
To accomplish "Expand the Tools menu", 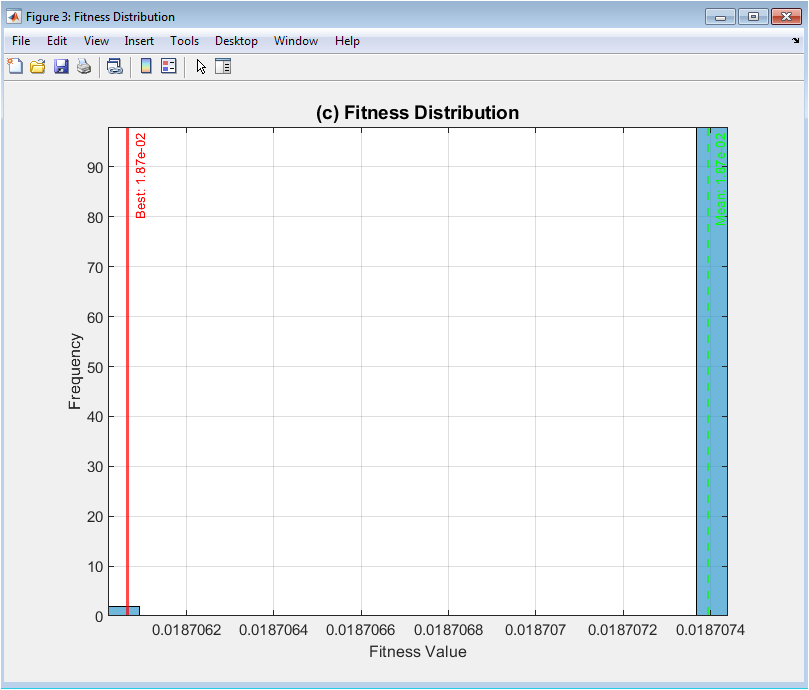I will [184, 41].
